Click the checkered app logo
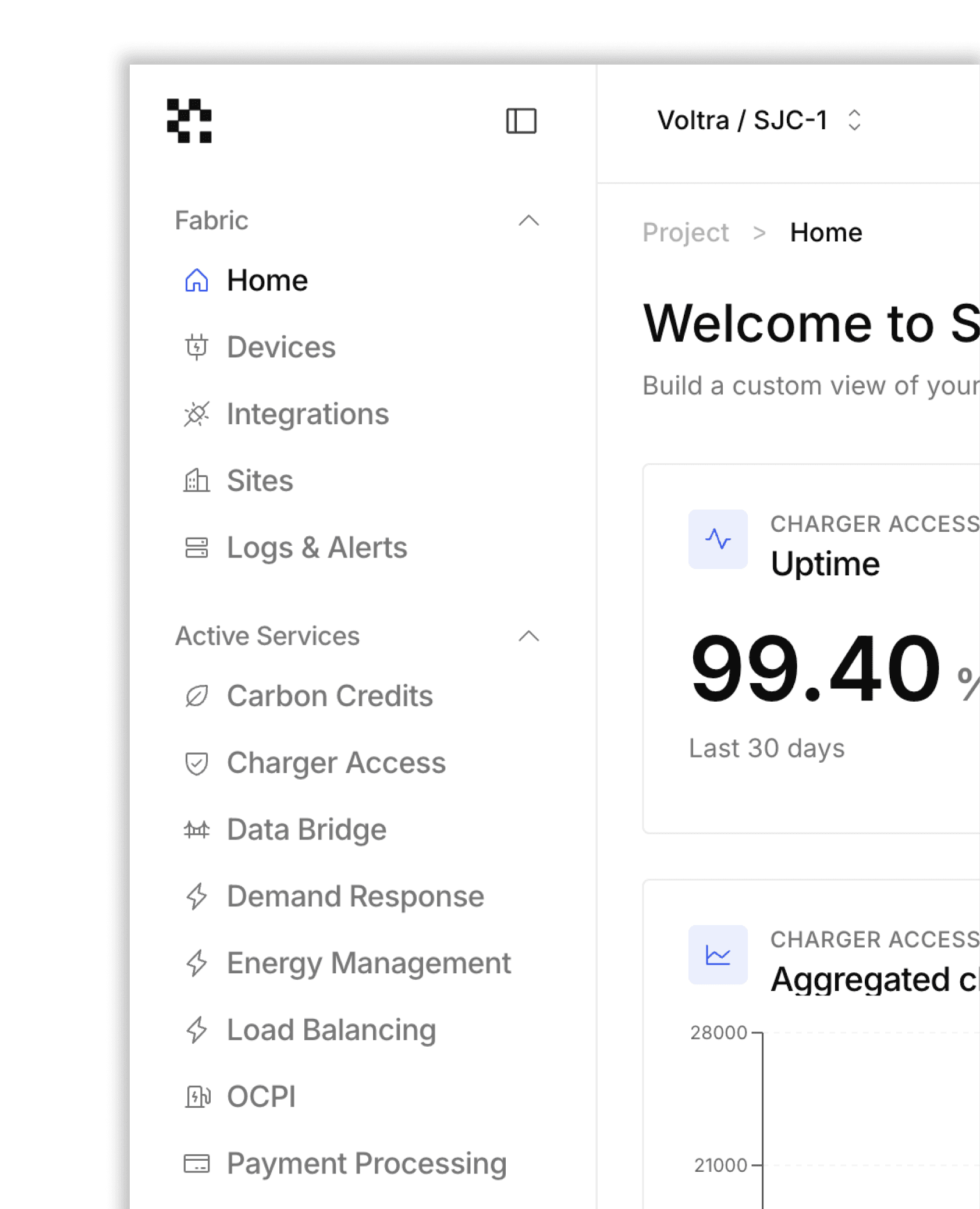Viewport: 980px width, 1209px height. 189,120
